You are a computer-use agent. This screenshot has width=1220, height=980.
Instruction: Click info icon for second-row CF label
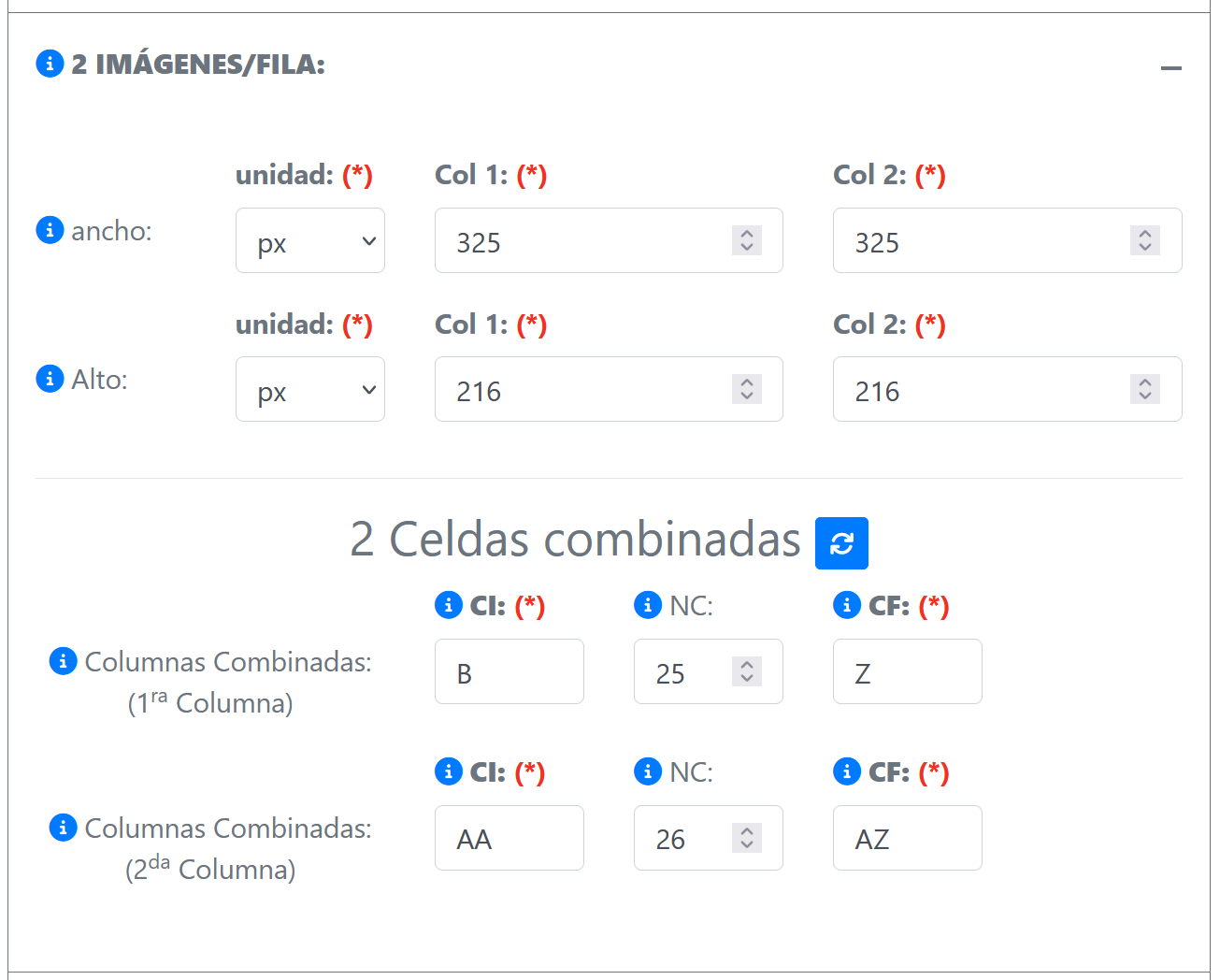[847, 771]
